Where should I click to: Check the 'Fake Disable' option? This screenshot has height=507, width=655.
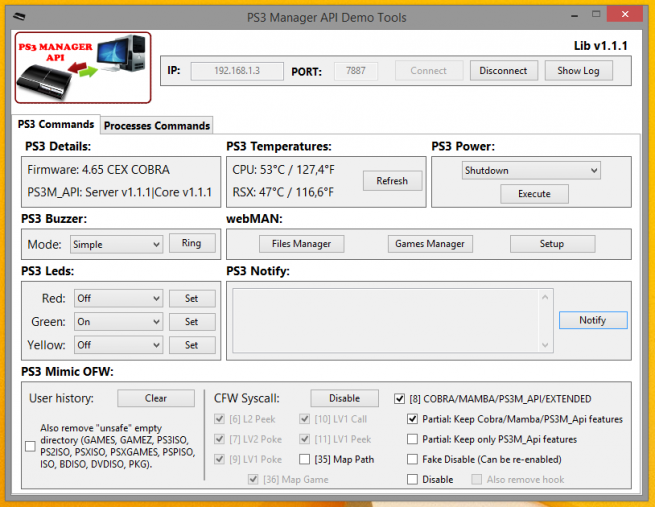[x=413, y=459]
